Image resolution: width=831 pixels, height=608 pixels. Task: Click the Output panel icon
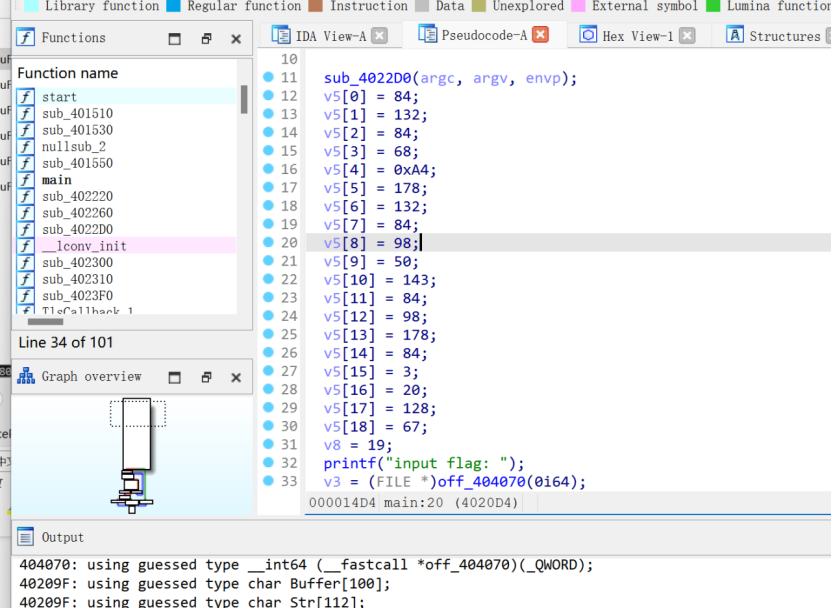tap(25, 537)
